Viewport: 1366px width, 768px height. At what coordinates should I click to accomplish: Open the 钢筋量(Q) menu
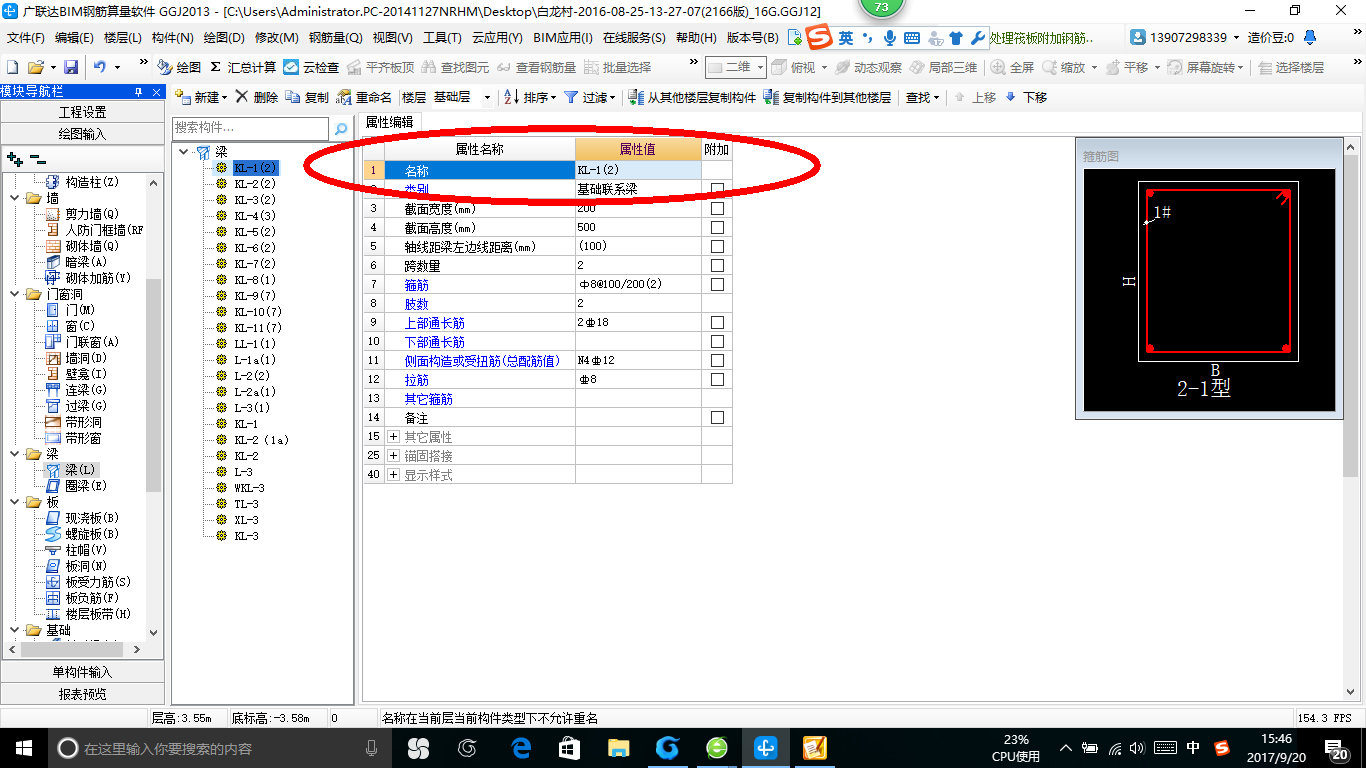click(336, 38)
